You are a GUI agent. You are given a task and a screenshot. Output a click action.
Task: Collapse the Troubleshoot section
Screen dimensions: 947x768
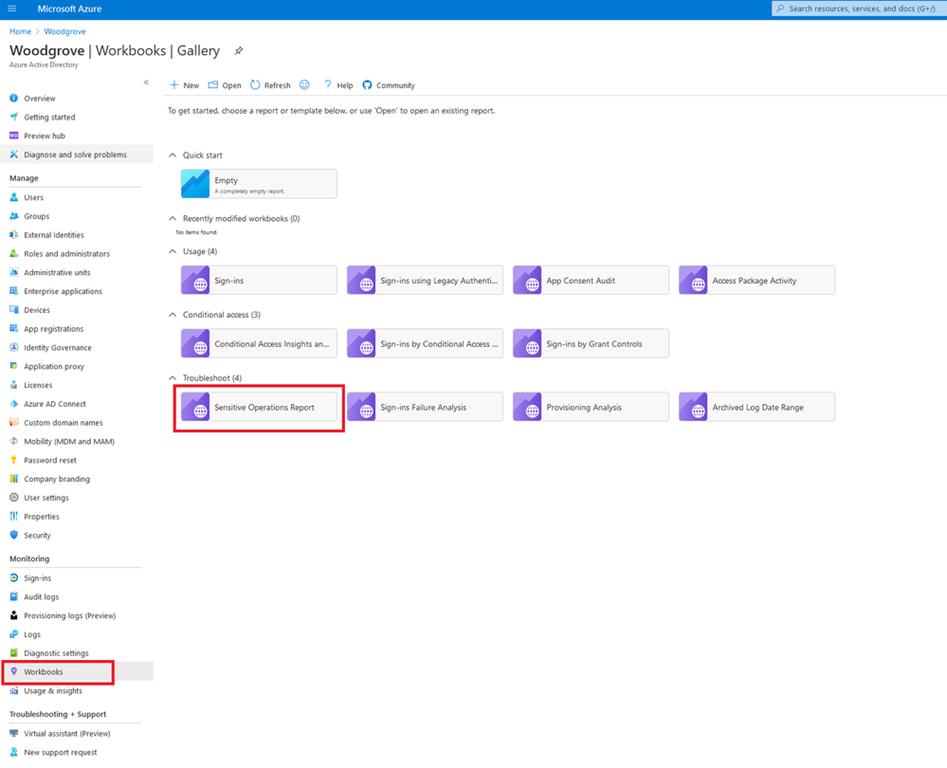173,379
